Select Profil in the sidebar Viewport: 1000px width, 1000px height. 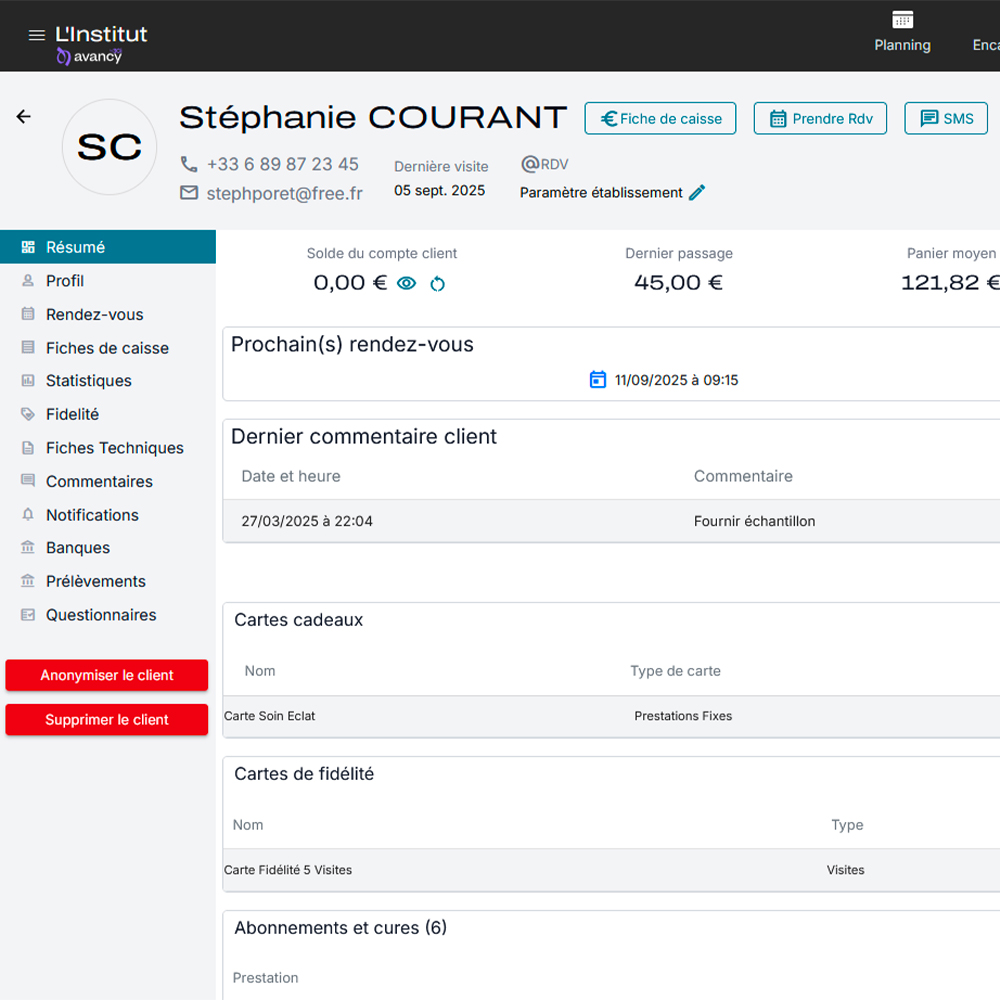pos(65,281)
